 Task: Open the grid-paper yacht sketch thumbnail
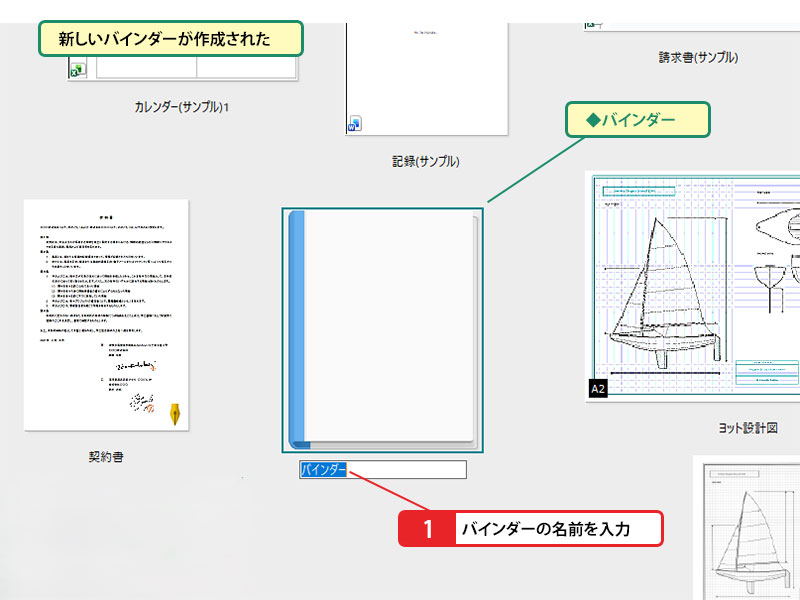pyautogui.click(x=747, y=529)
